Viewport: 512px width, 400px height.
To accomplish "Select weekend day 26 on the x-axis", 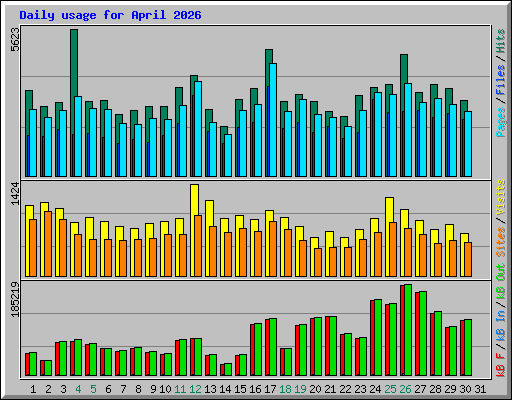I will (x=405, y=389).
